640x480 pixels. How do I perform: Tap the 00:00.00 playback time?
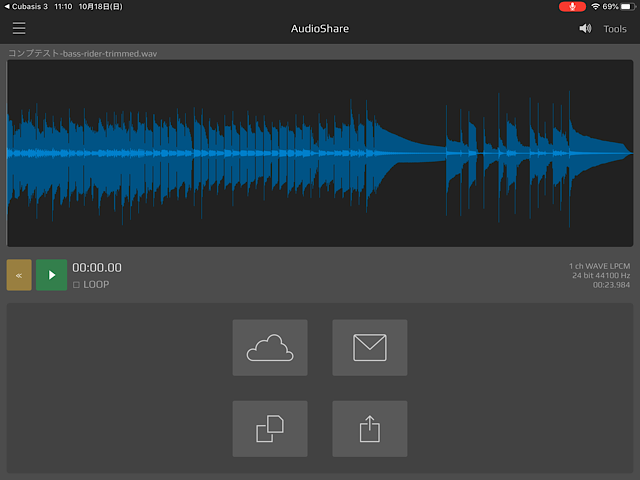97,268
